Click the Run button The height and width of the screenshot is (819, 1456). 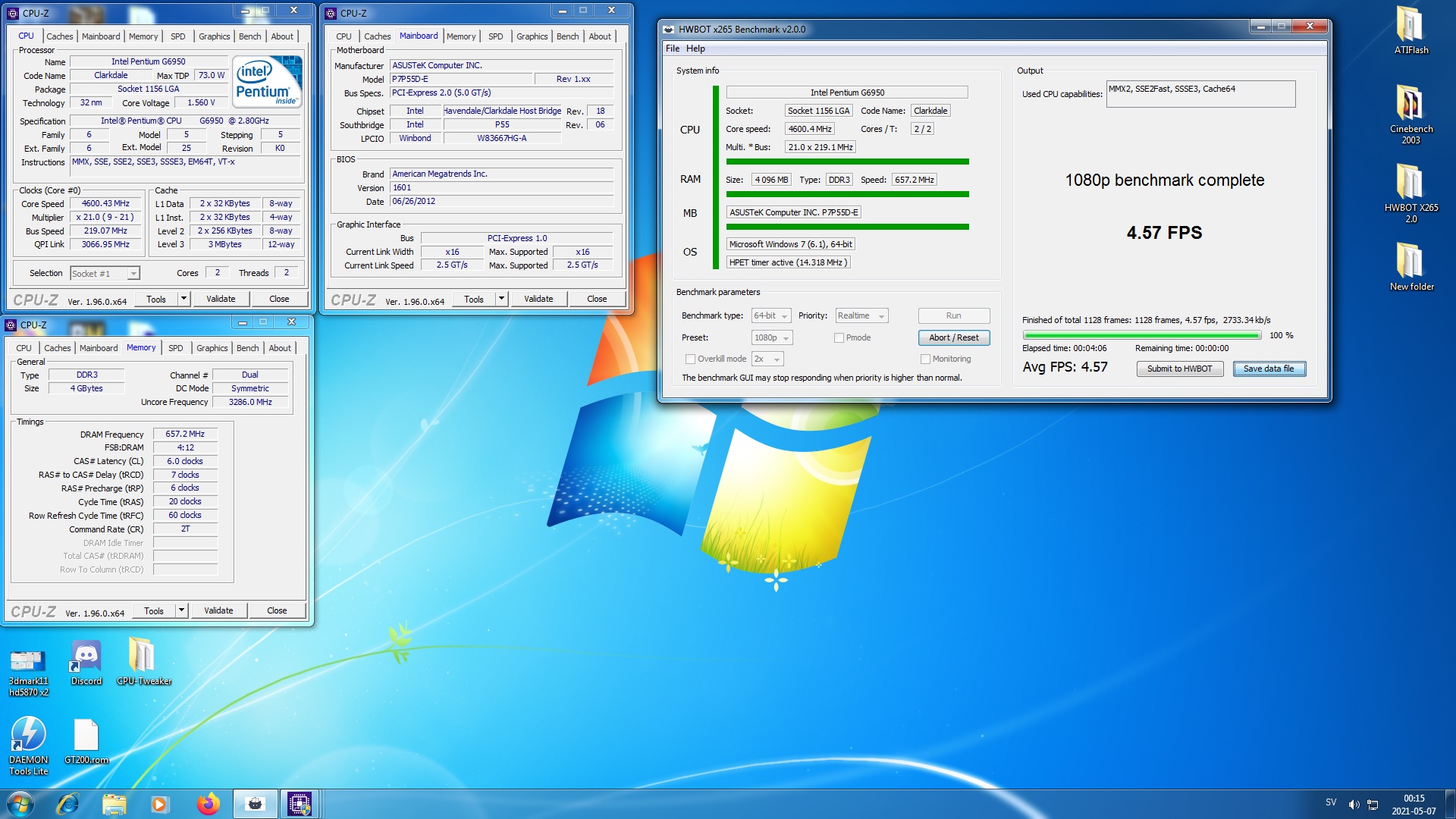(953, 315)
